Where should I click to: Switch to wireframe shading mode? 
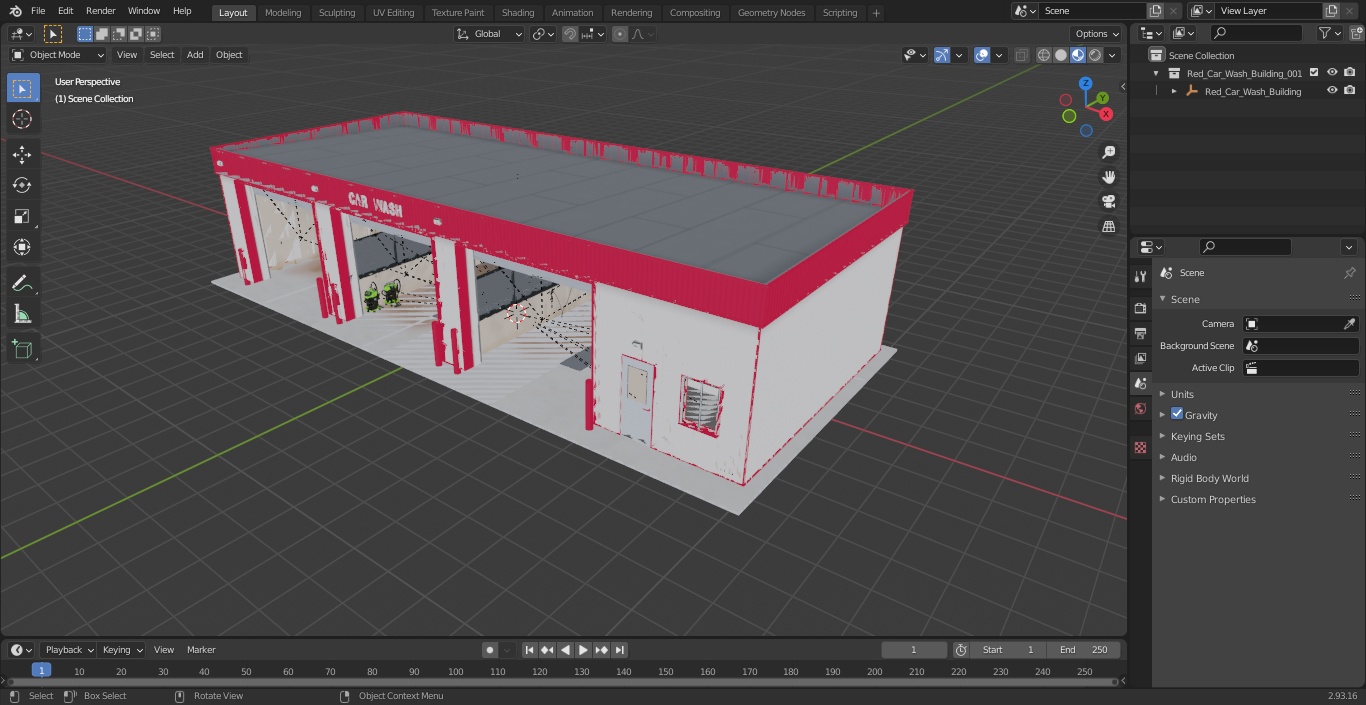pyautogui.click(x=1044, y=55)
